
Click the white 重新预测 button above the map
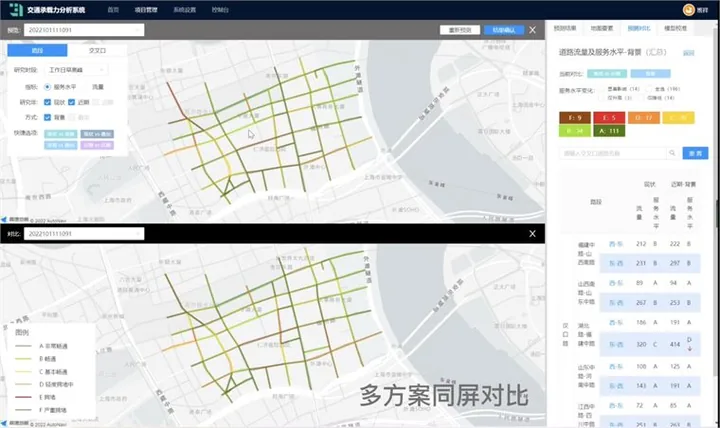[x=460, y=30]
